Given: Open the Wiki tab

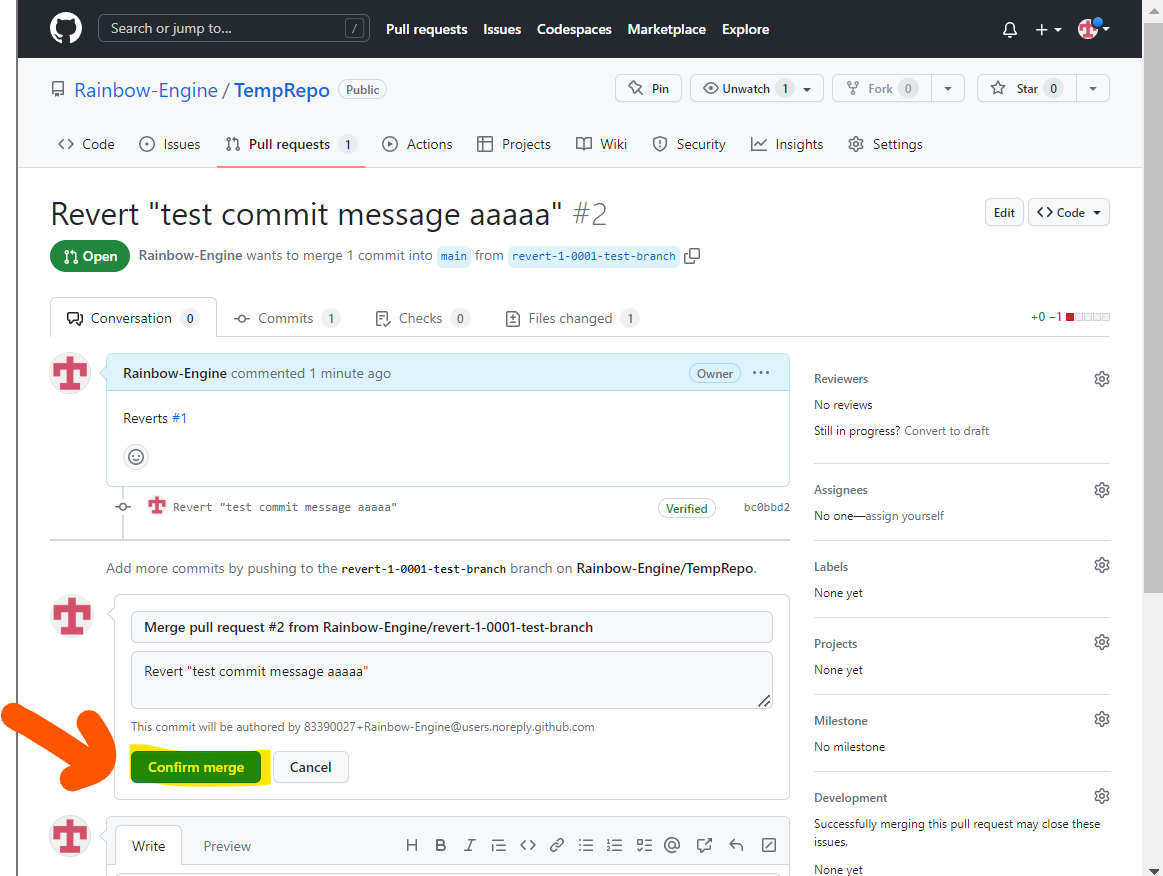Looking at the screenshot, I should (x=602, y=144).
